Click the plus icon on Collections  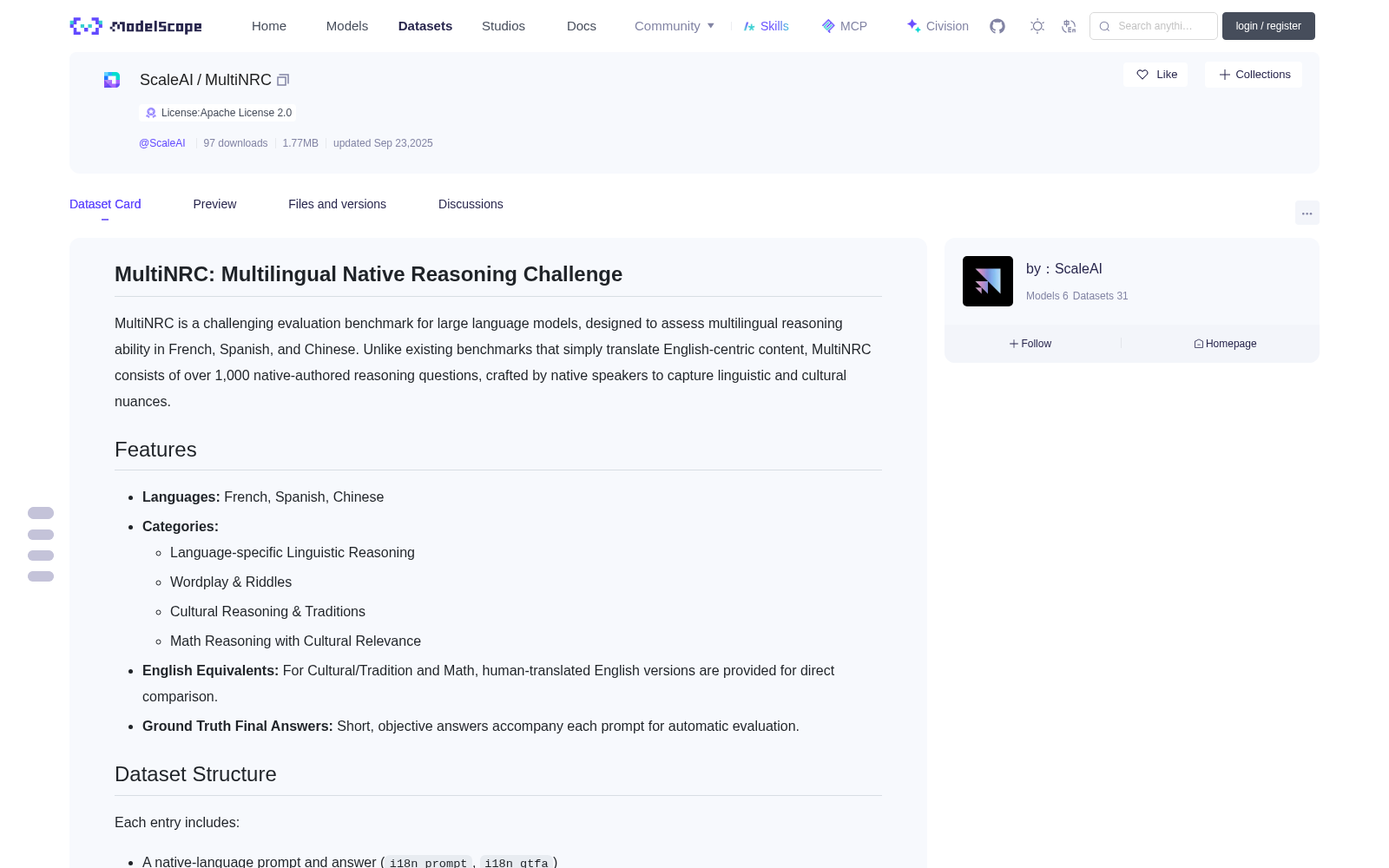point(1225,75)
